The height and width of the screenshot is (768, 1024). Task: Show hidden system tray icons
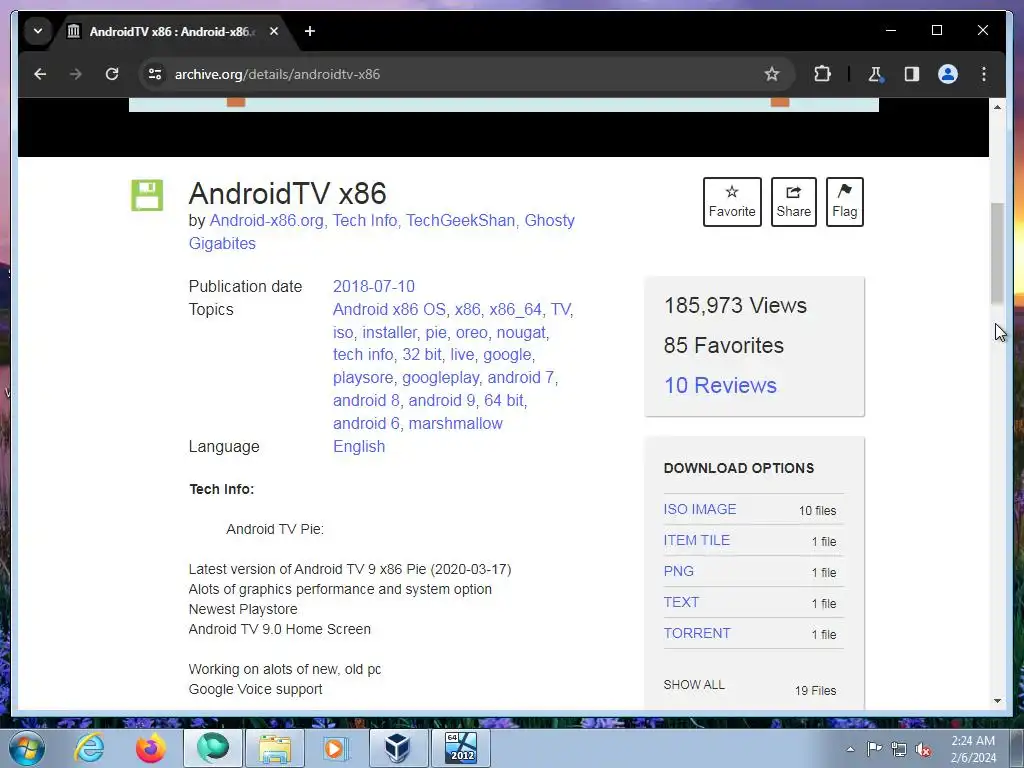(850, 750)
